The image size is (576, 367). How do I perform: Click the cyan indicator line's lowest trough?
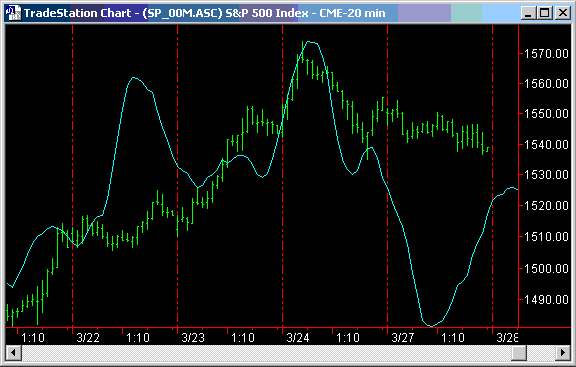coord(431,326)
